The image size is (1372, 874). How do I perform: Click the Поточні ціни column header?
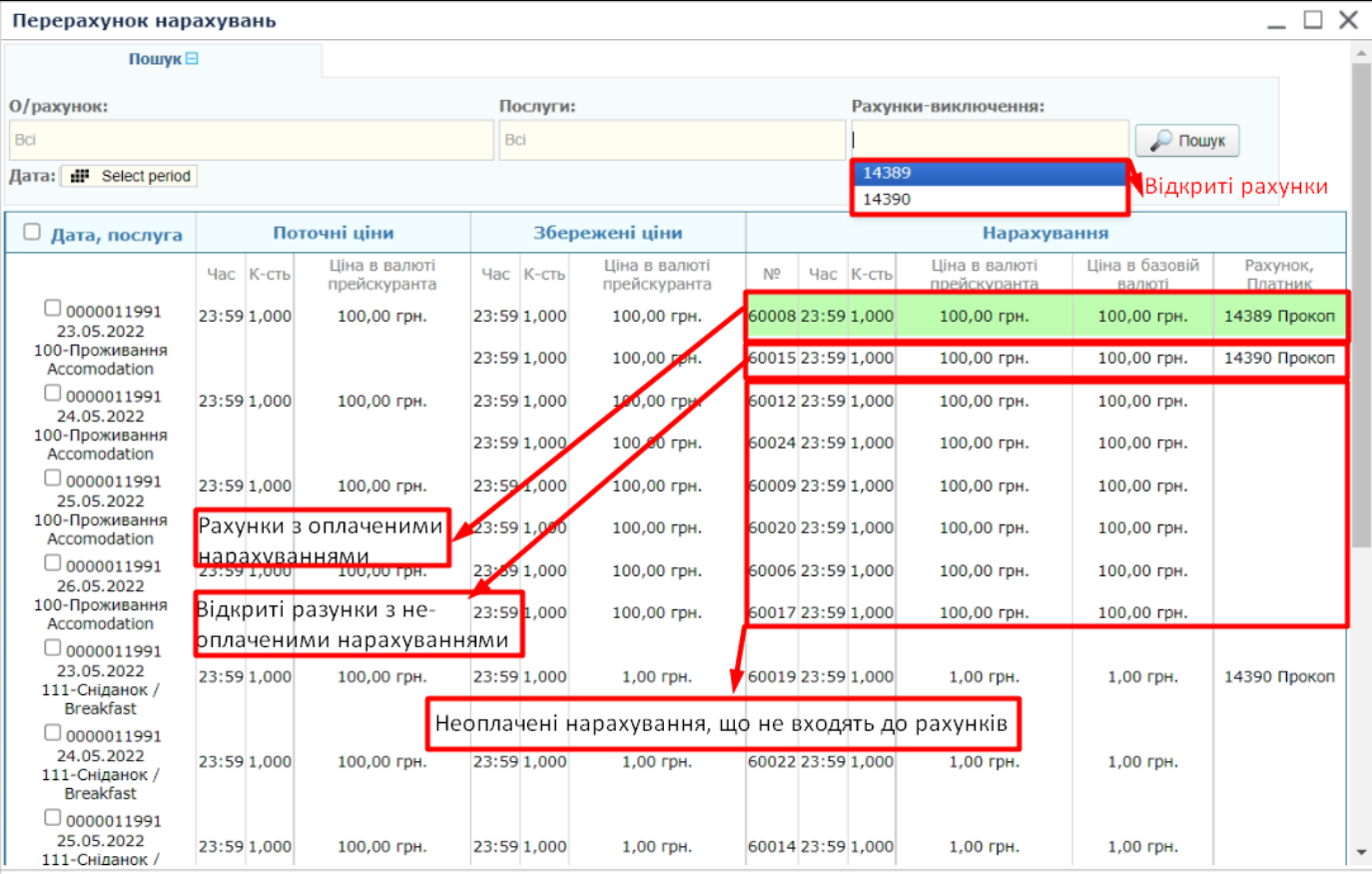[x=334, y=233]
